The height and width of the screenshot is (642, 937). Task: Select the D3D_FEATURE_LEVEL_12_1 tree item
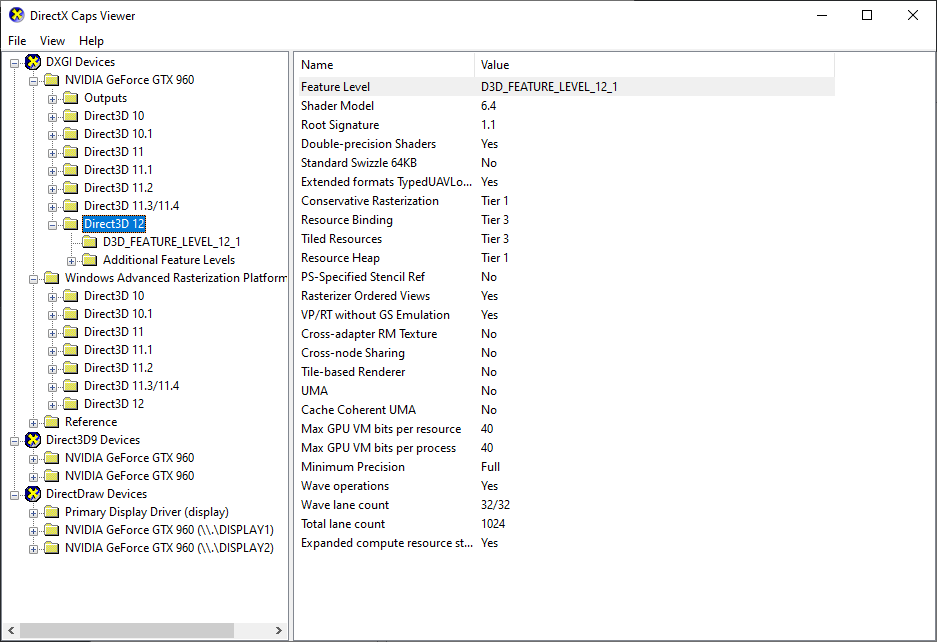(172, 242)
